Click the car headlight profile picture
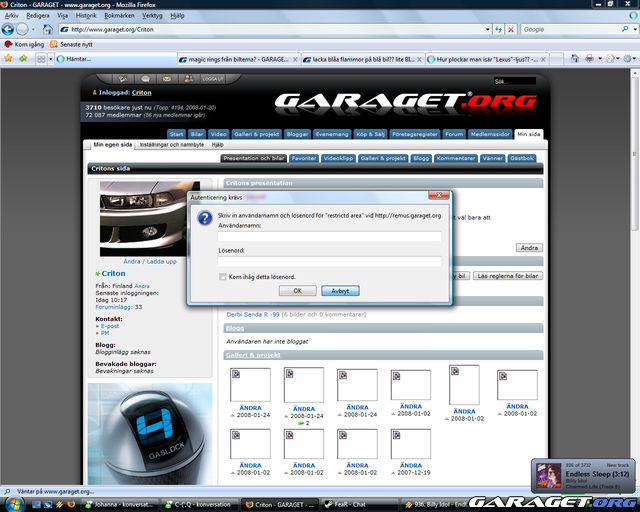 pos(150,219)
